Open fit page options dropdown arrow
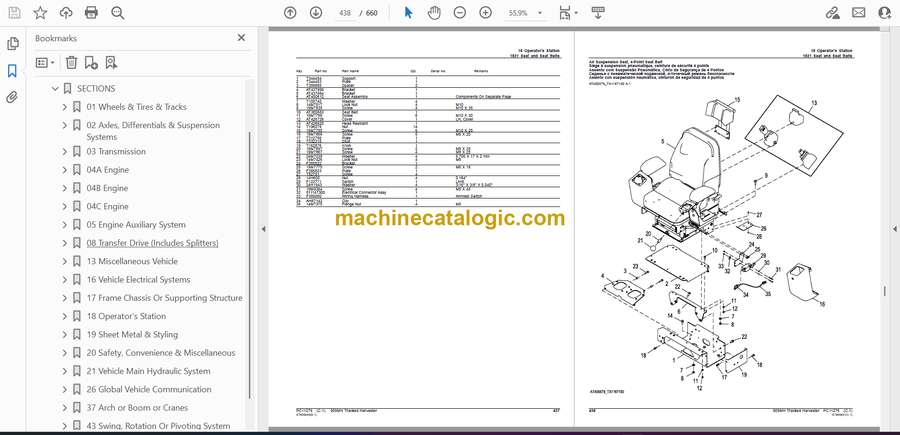This screenshot has height=435, width=900. pyautogui.click(x=576, y=13)
